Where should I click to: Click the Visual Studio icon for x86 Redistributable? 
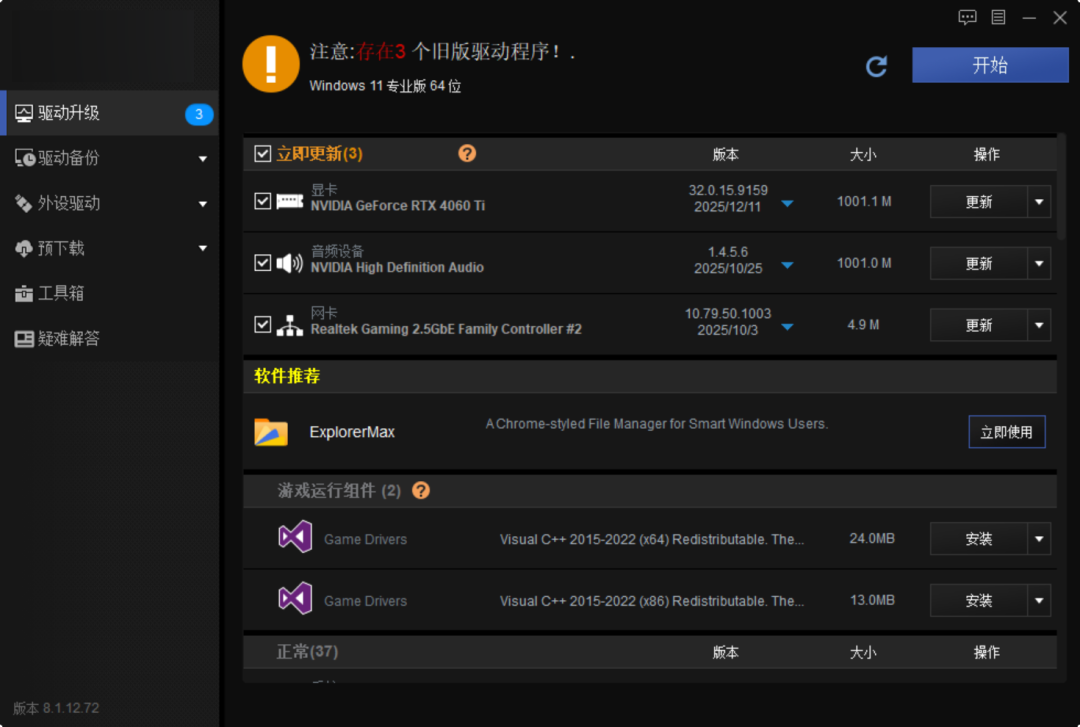click(x=295, y=599)
